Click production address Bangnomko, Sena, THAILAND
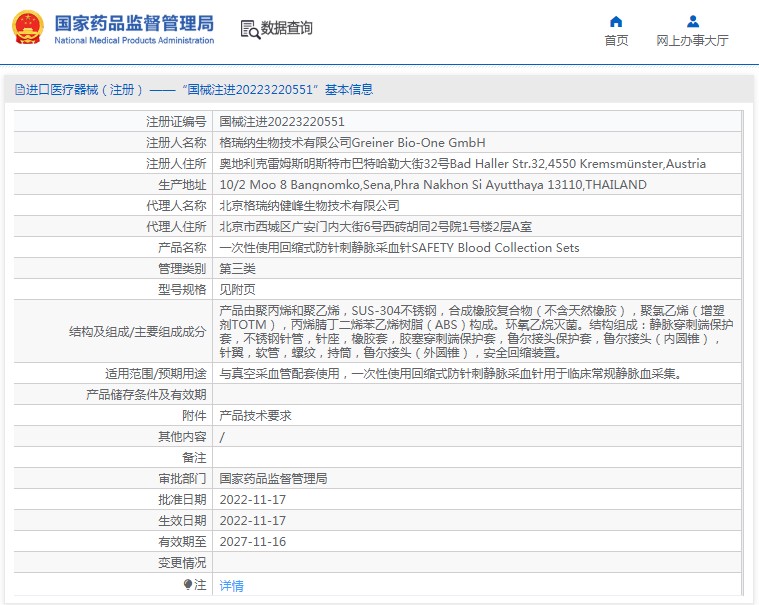This screenshot has width=759, height=605. [x=433, y=185]
